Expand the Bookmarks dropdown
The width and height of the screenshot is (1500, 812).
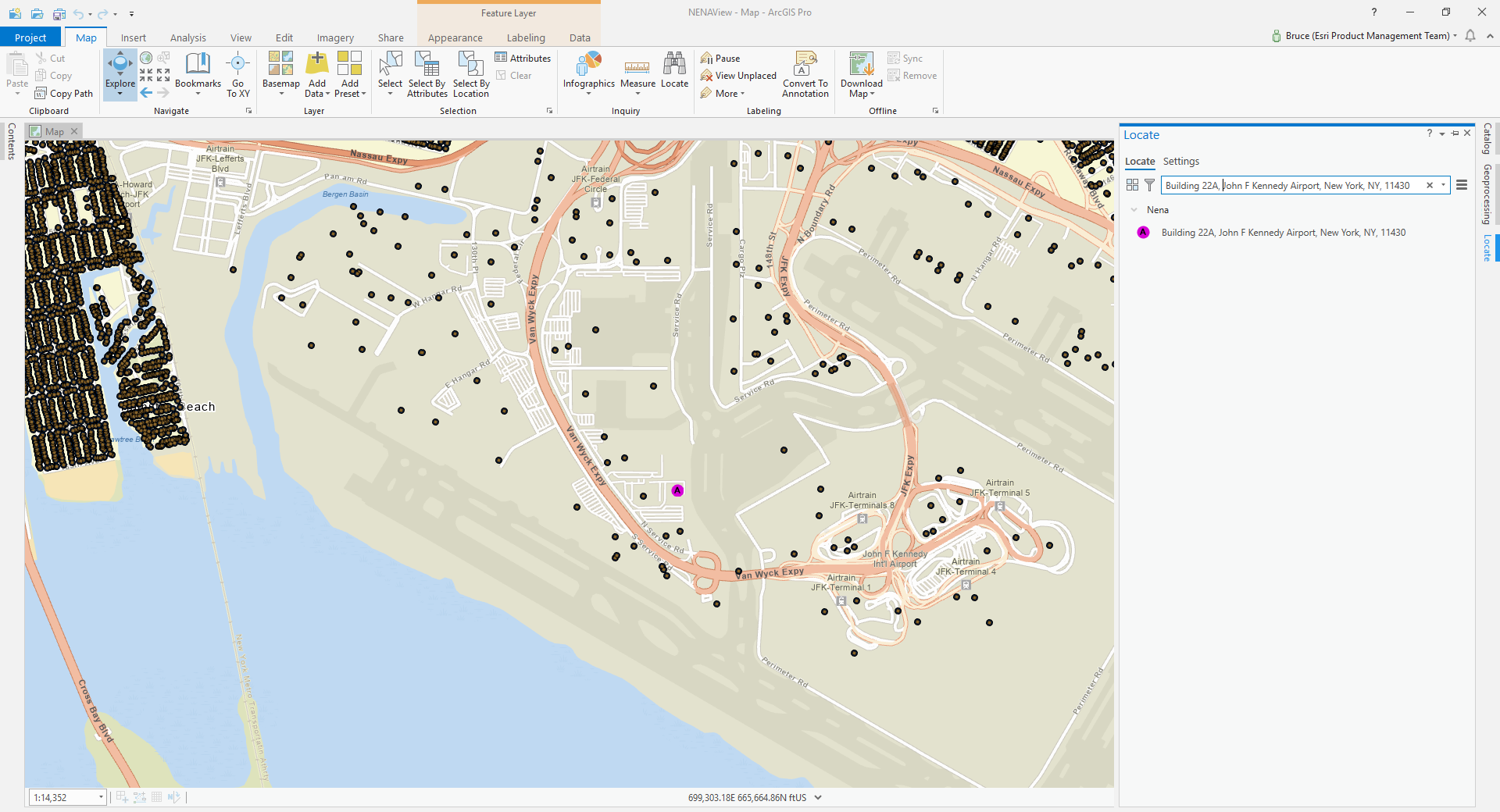pos(198,94)
